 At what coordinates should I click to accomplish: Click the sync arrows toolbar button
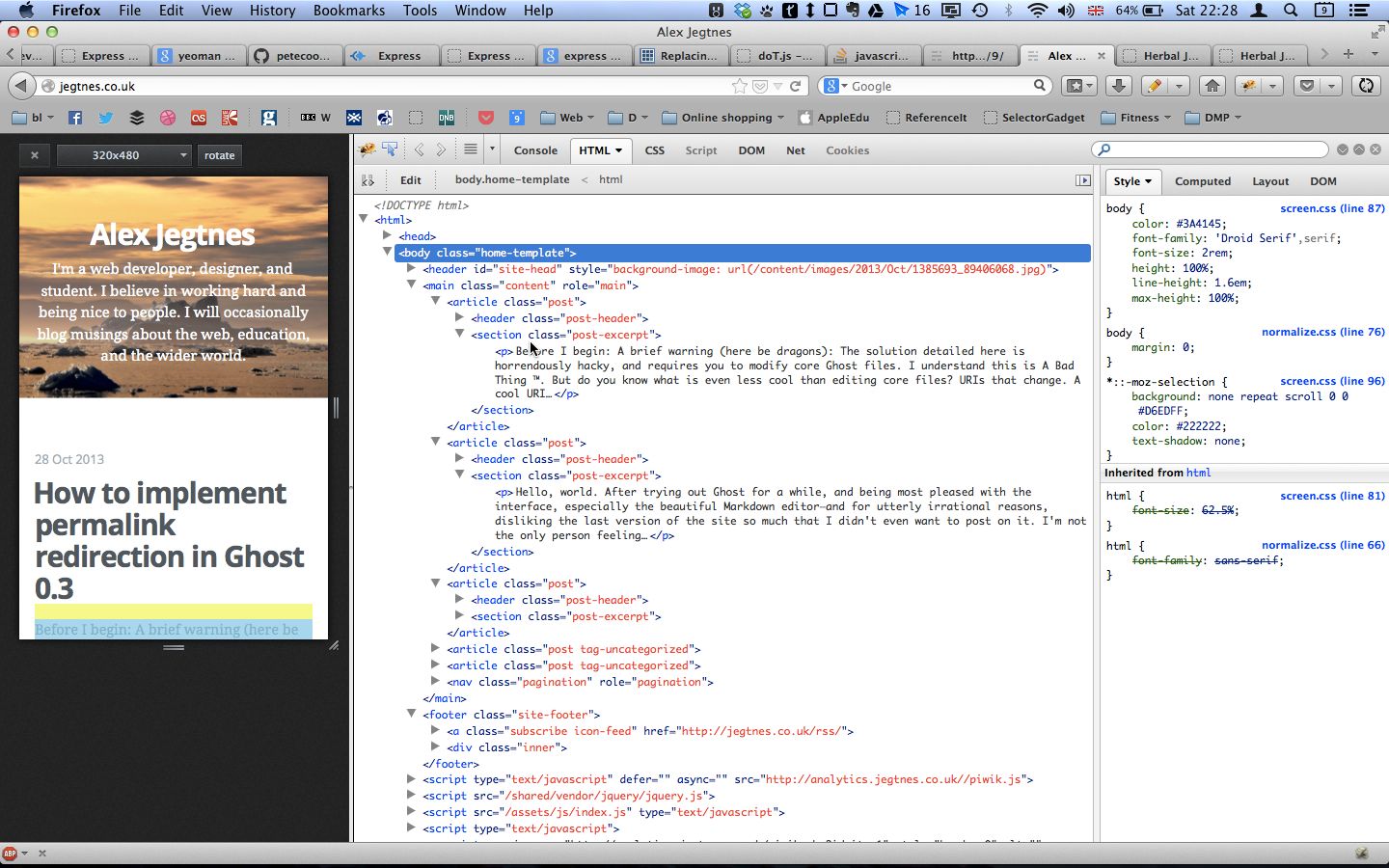pyautogui.click(x=1367, y=86)
